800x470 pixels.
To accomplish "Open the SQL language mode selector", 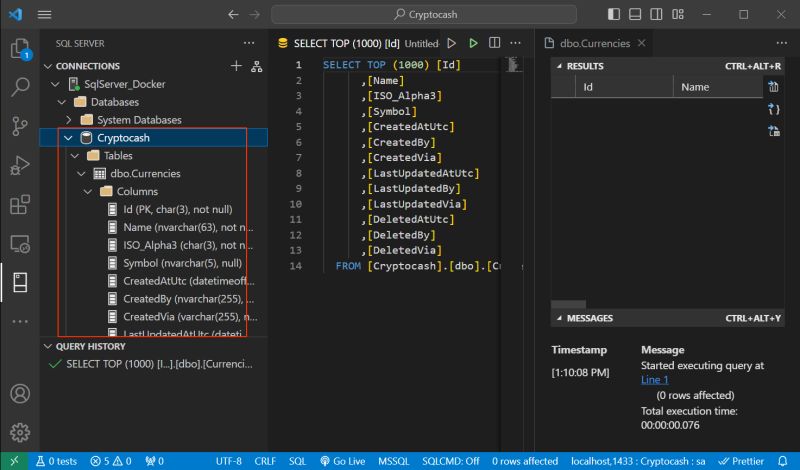I will (297, 461).
